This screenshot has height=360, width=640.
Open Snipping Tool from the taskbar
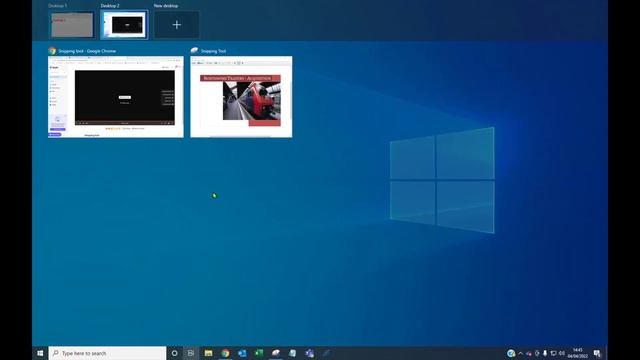tap(276, 353)
